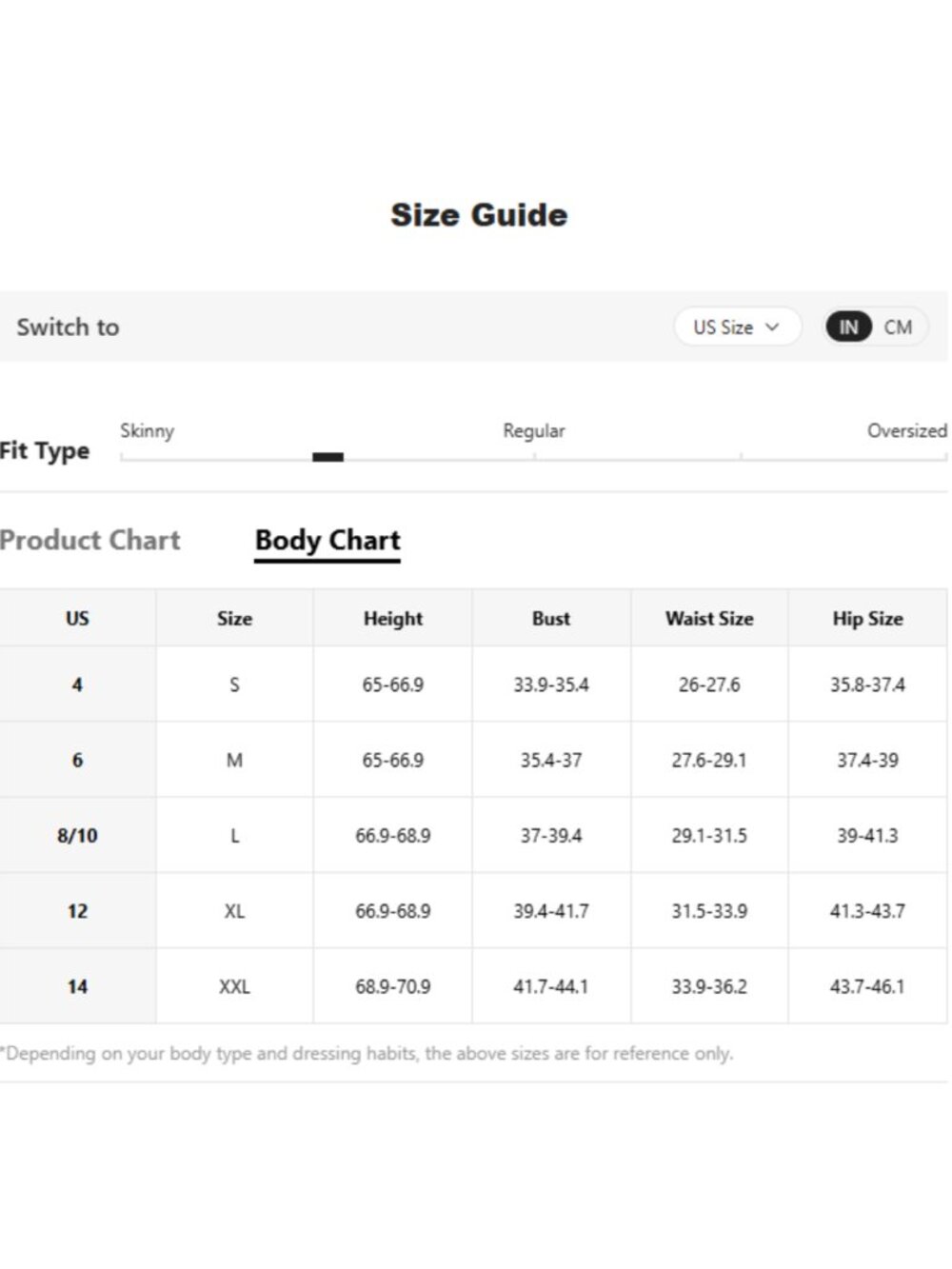Click waist value 33.9-36.2
This screenshot has width=952, height=1269.
tap(709, 986)
